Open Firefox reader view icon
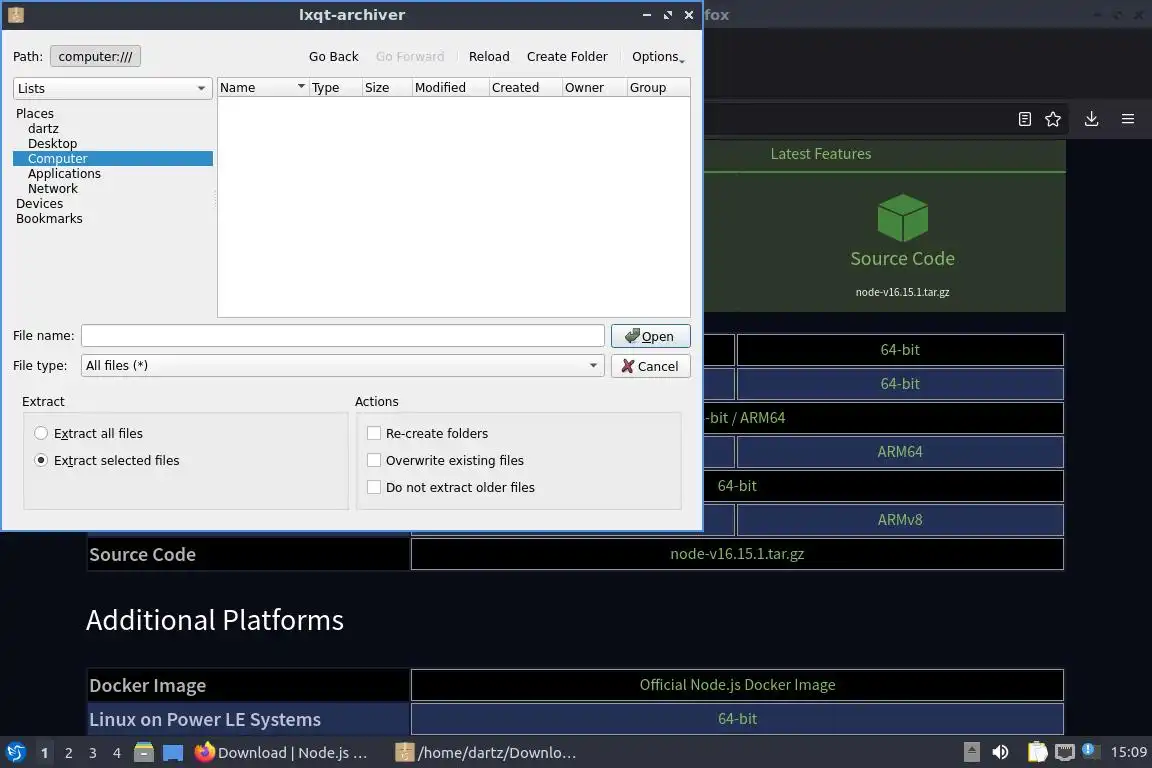Image resolution: width=1152 pixels, height=768 pixels. (1025, 119)
